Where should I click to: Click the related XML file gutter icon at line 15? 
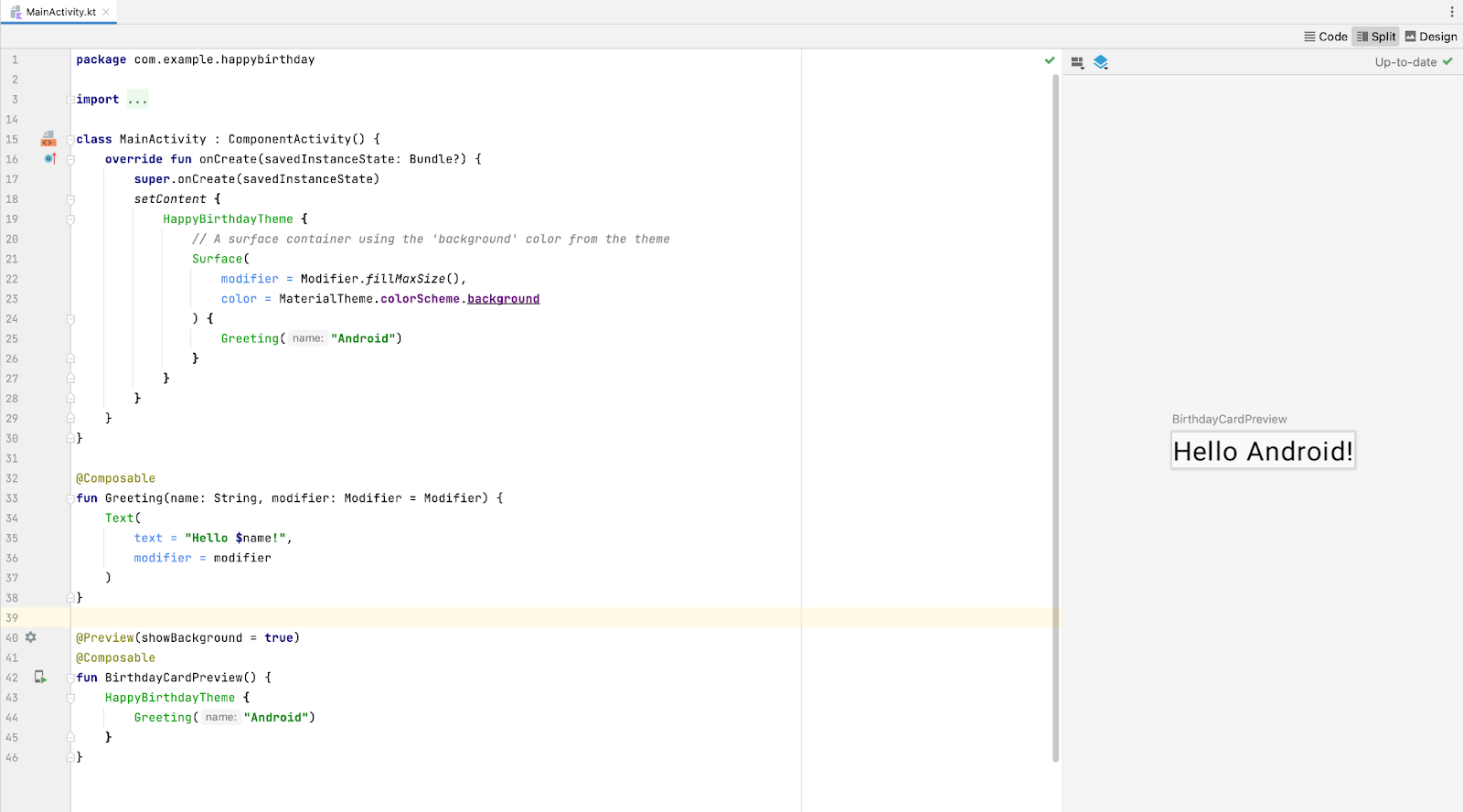48,139
